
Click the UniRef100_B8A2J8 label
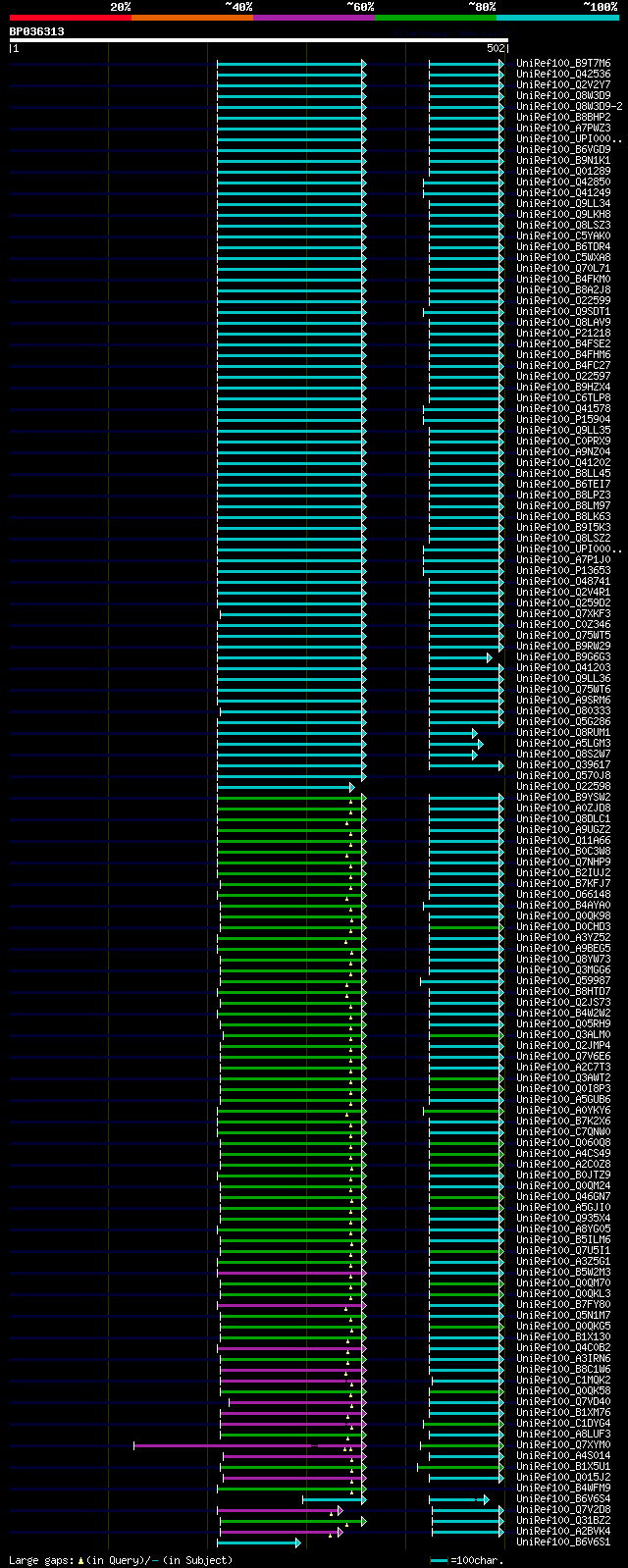point(563,289)
